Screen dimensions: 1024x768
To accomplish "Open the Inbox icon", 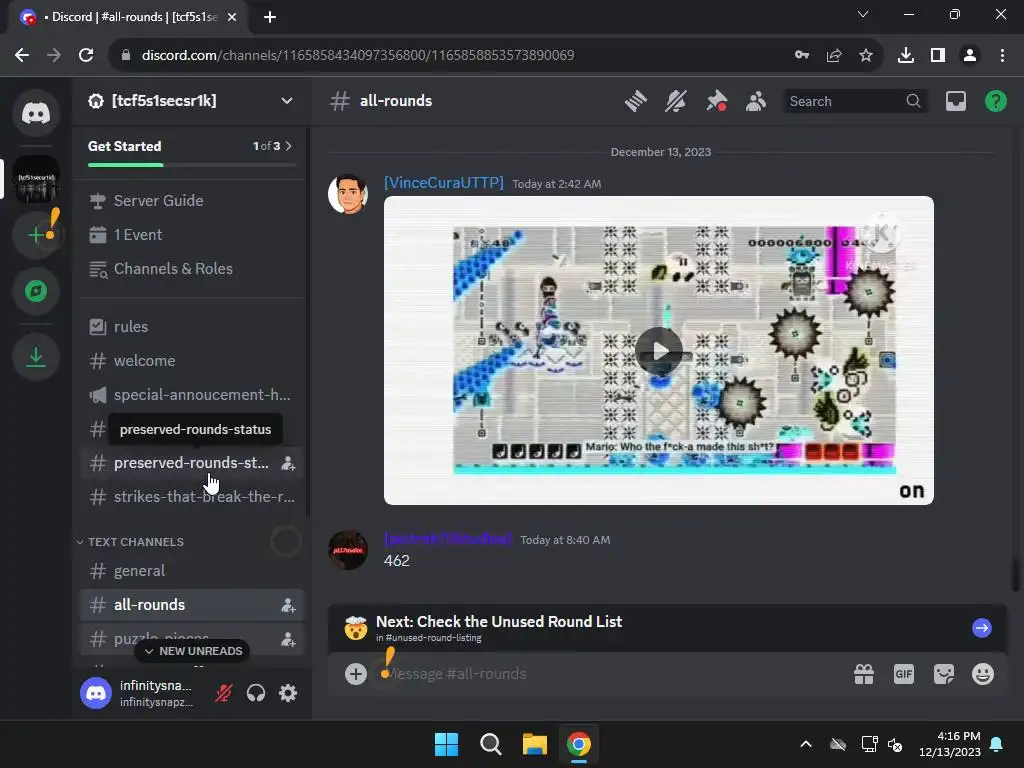I will [x=955, y=101].
